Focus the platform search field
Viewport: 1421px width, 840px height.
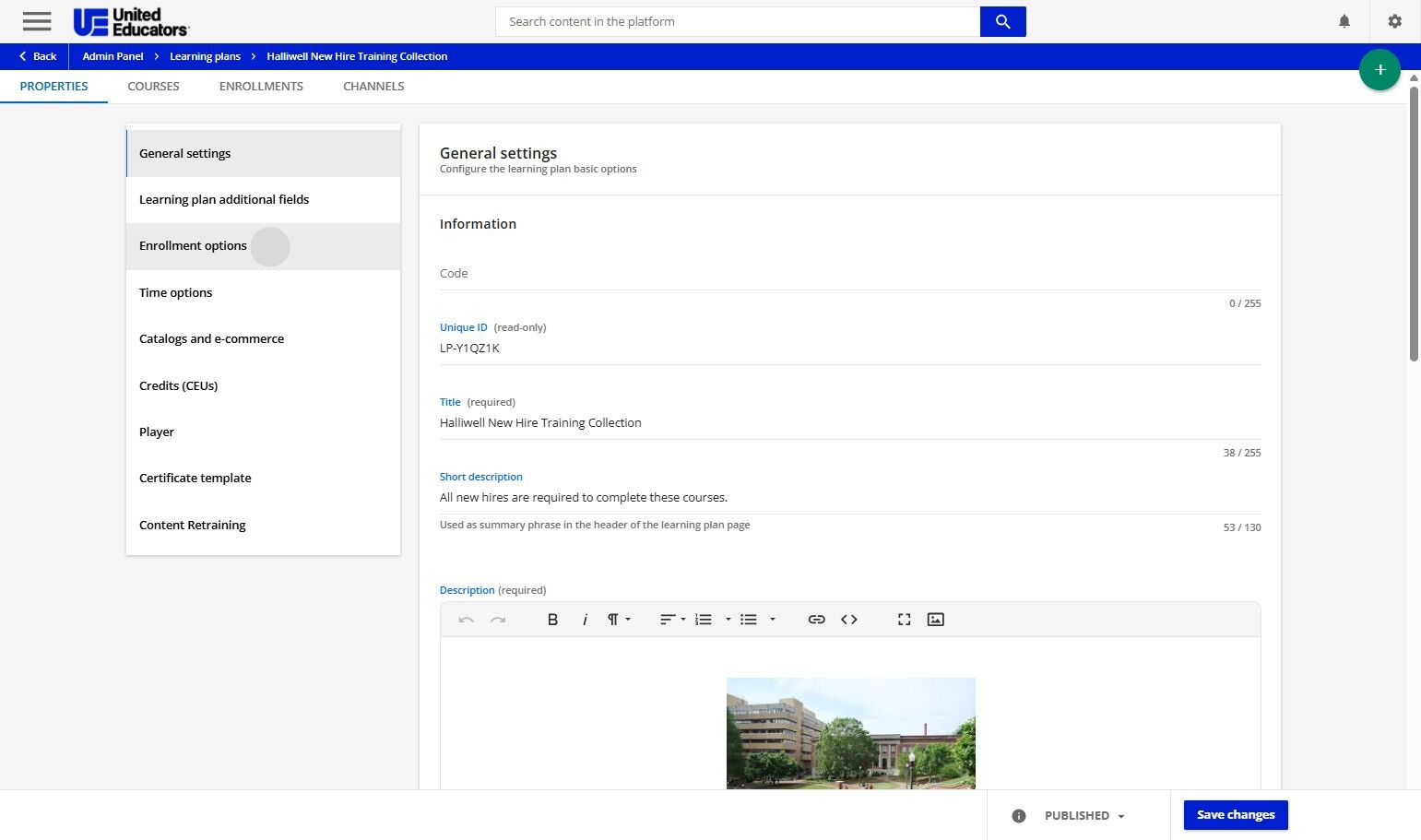pos(738,21)
